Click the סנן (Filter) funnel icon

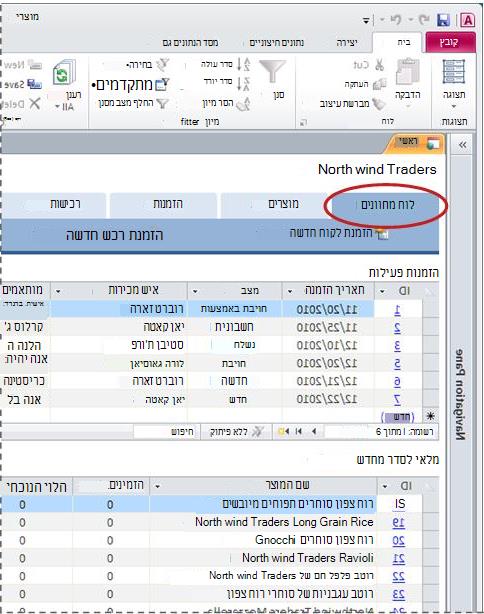coord(273,70)
